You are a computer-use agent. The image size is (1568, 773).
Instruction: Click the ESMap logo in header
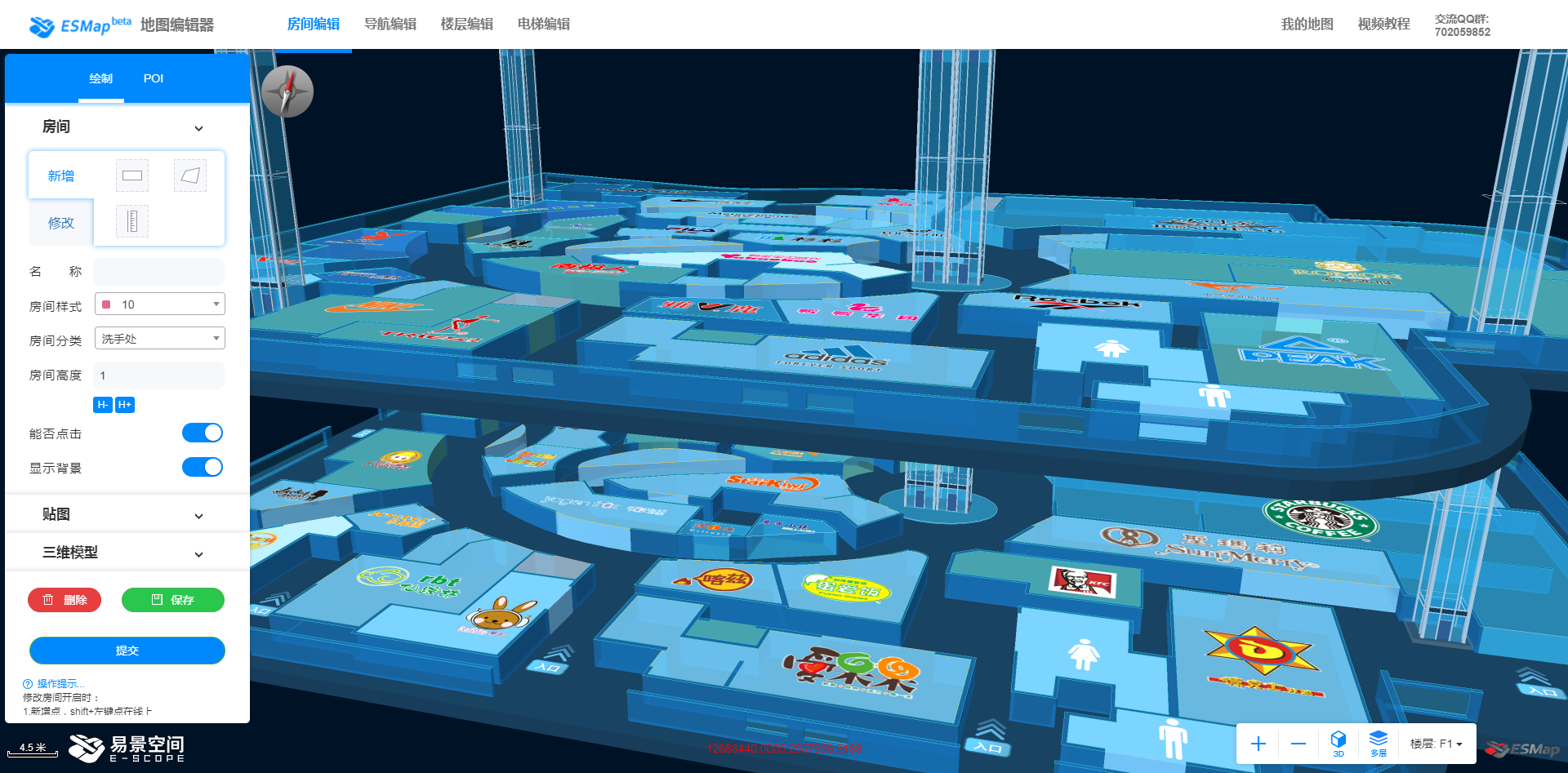point(80,25)
